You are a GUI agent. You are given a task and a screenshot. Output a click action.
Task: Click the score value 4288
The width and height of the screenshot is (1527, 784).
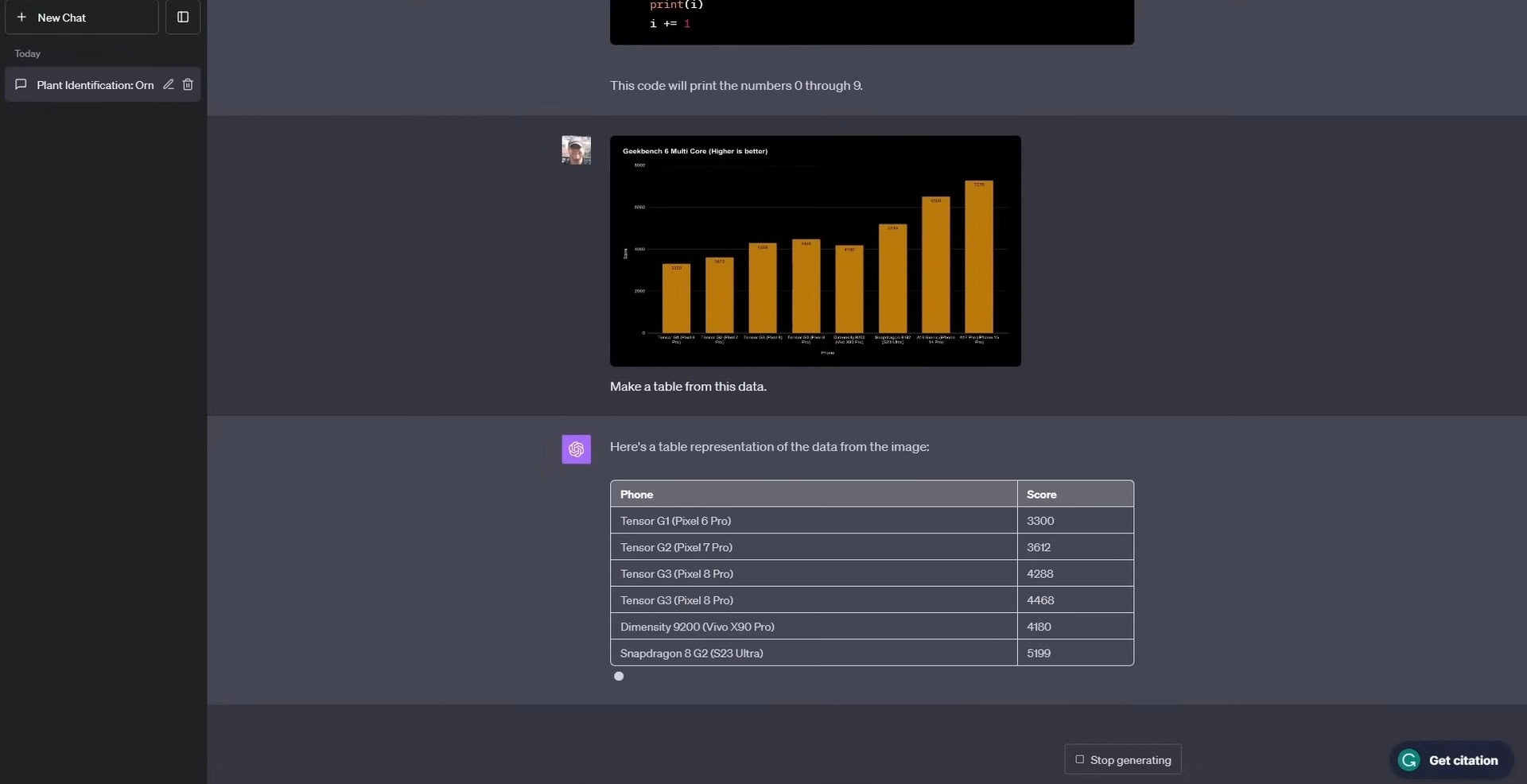pos(1040,573)
